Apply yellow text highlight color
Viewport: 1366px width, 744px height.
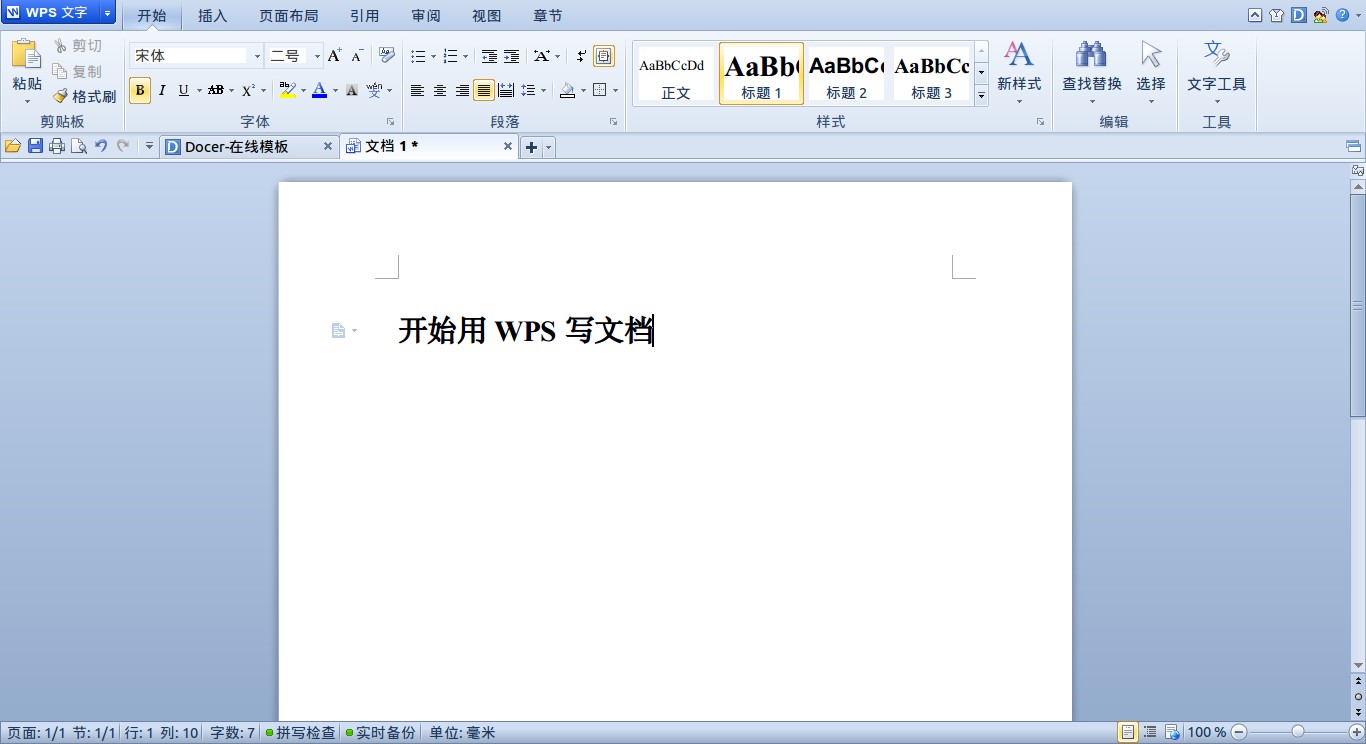pyautogui.click(x=288, y=91)
